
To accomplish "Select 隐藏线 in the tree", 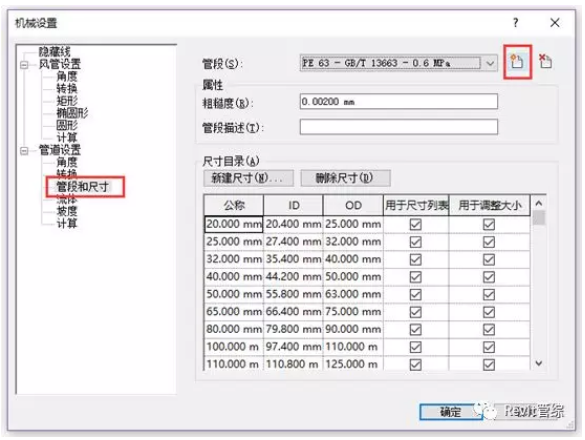I will click(54, 52).
